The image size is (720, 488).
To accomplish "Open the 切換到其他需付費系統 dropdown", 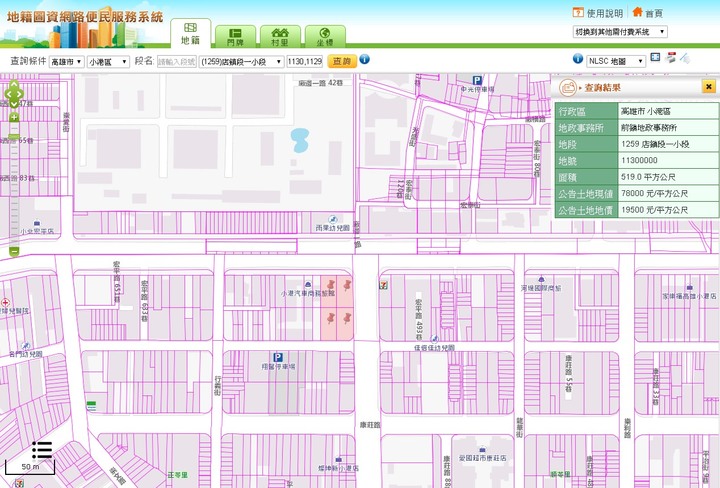I will tap(620, 32).
